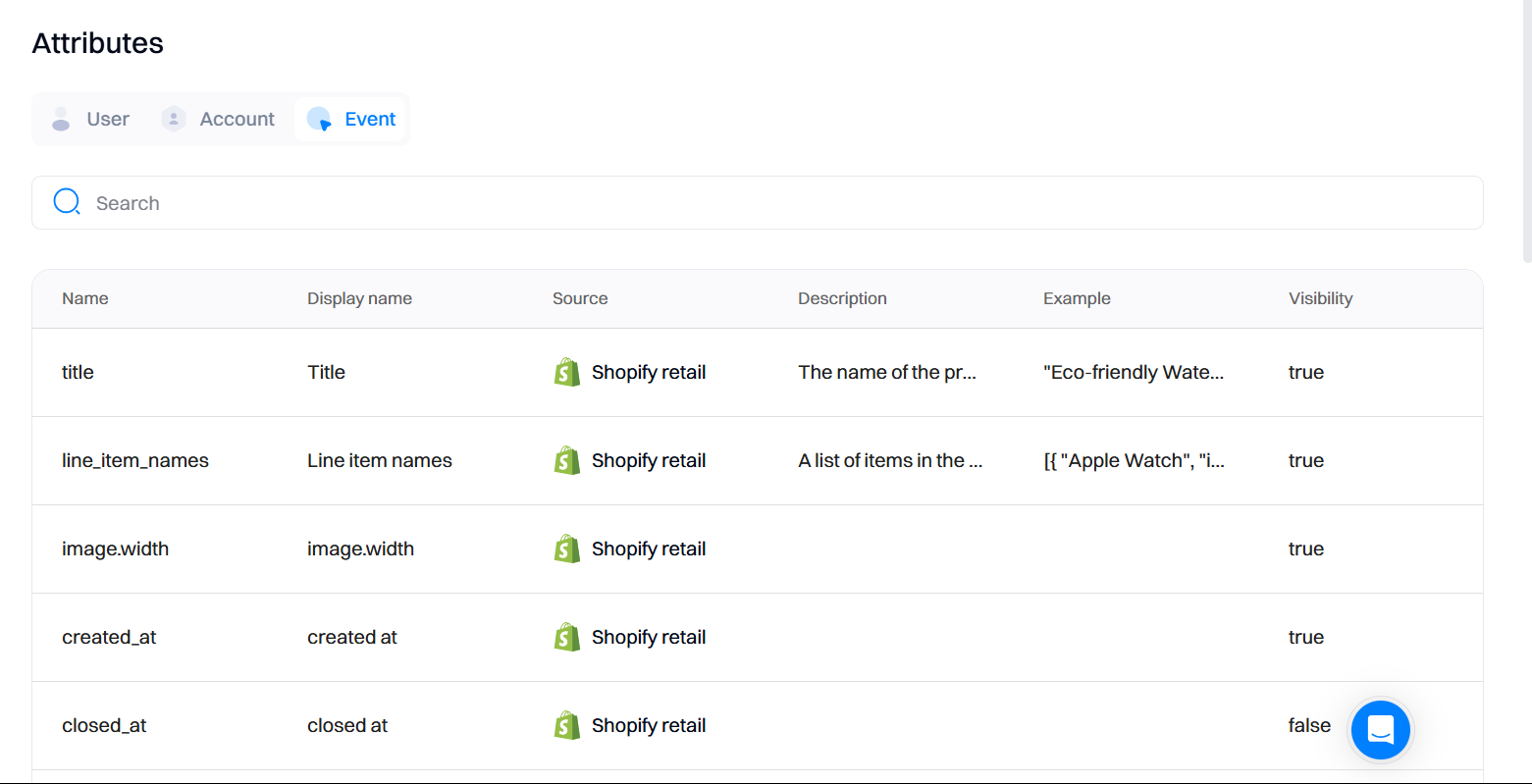Click 'false' visibility in closed_at row
Viewport: 1532px width, 784px height.
click(x=1309, y=725)
